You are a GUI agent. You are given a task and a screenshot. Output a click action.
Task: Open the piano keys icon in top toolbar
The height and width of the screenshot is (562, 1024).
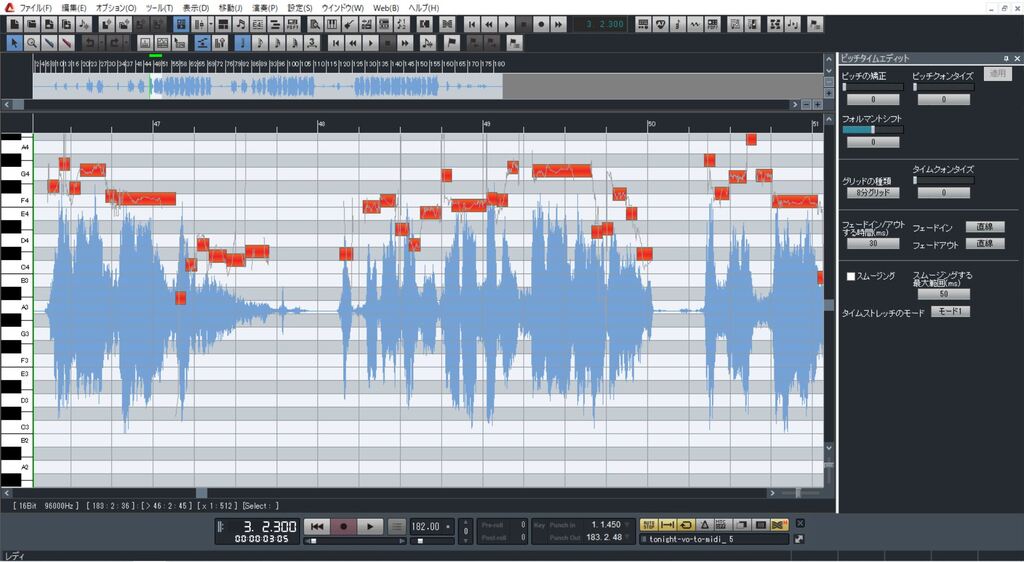(x=332, y=24)
